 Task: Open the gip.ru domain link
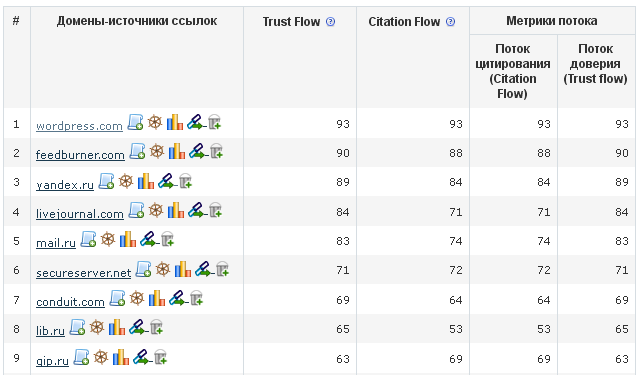pyautogui.click(x=52, y=361)
